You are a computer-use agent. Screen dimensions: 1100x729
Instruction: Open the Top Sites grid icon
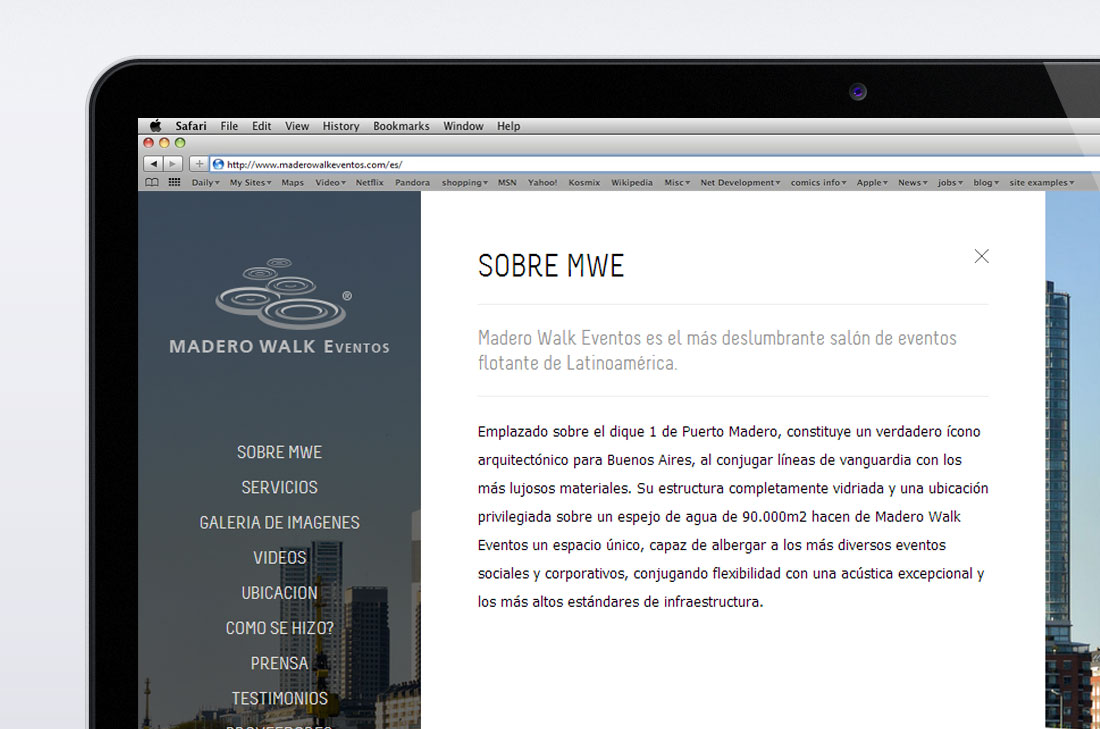tap(174, 183)
